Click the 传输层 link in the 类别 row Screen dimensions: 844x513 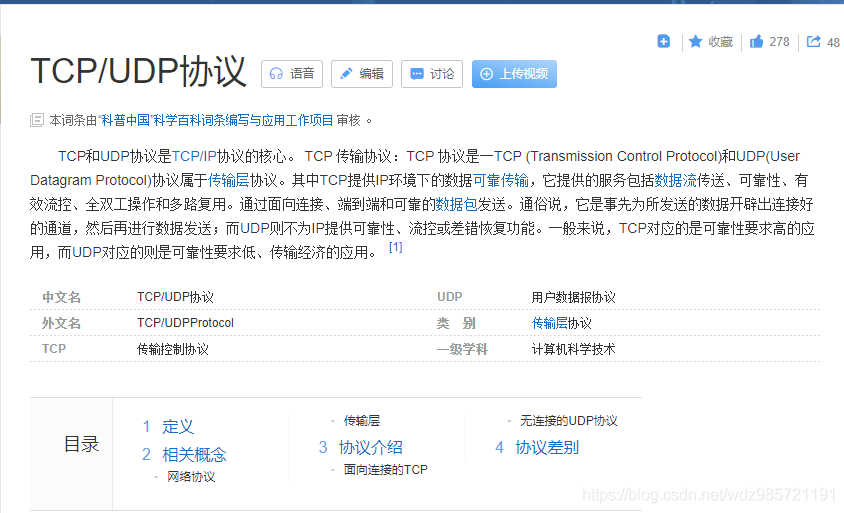[x=550, y=323]
